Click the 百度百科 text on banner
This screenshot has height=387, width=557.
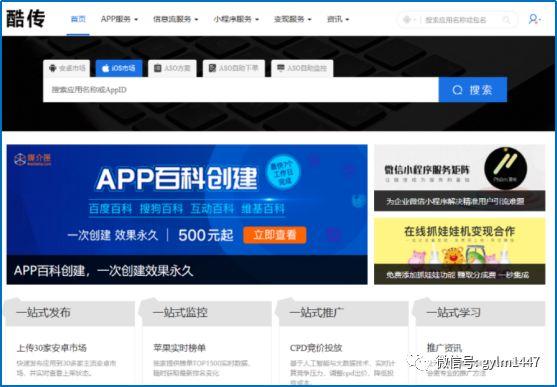coord(110,209)
